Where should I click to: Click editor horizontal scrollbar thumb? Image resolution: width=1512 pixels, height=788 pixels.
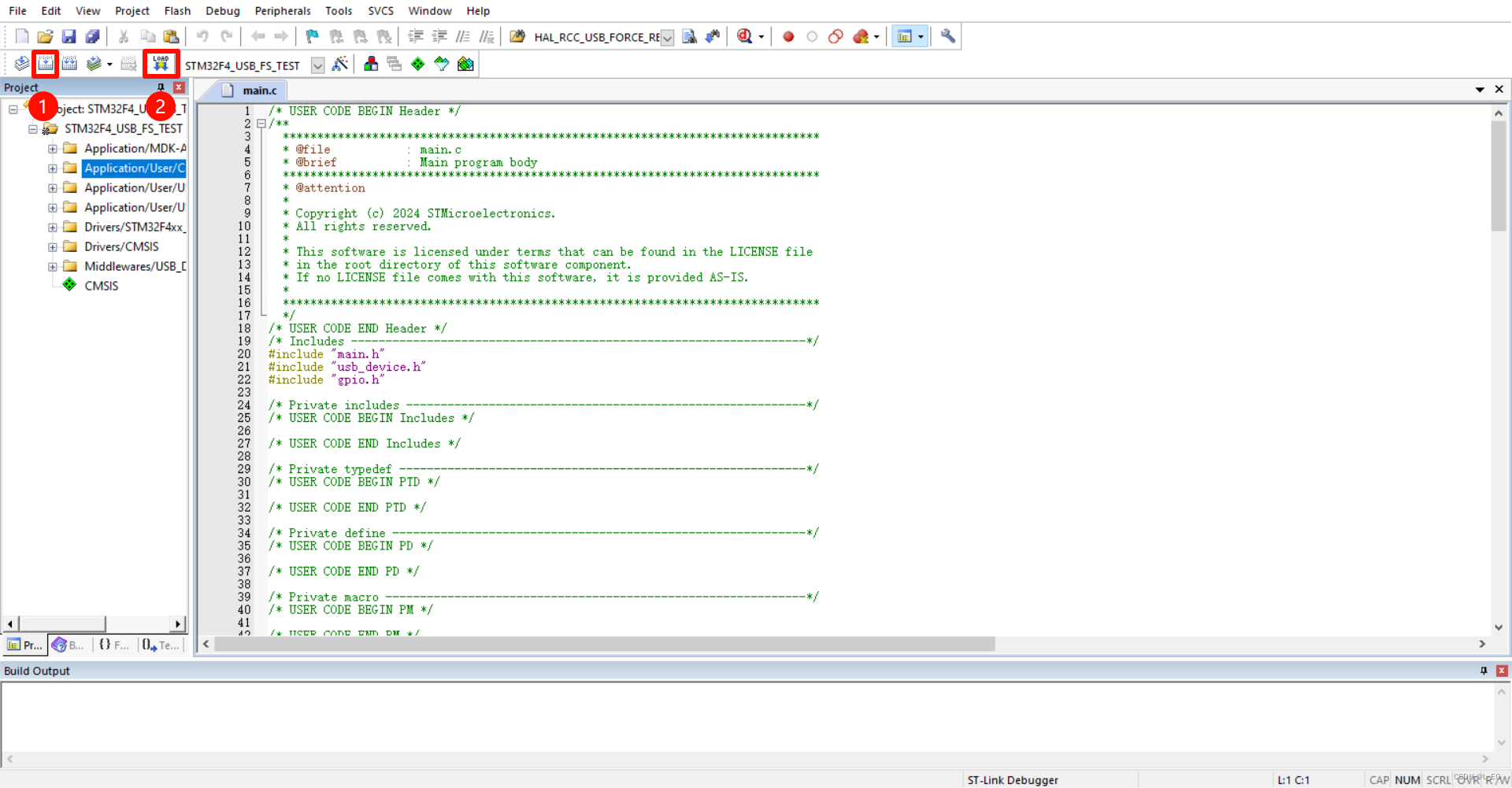(605, 644)
